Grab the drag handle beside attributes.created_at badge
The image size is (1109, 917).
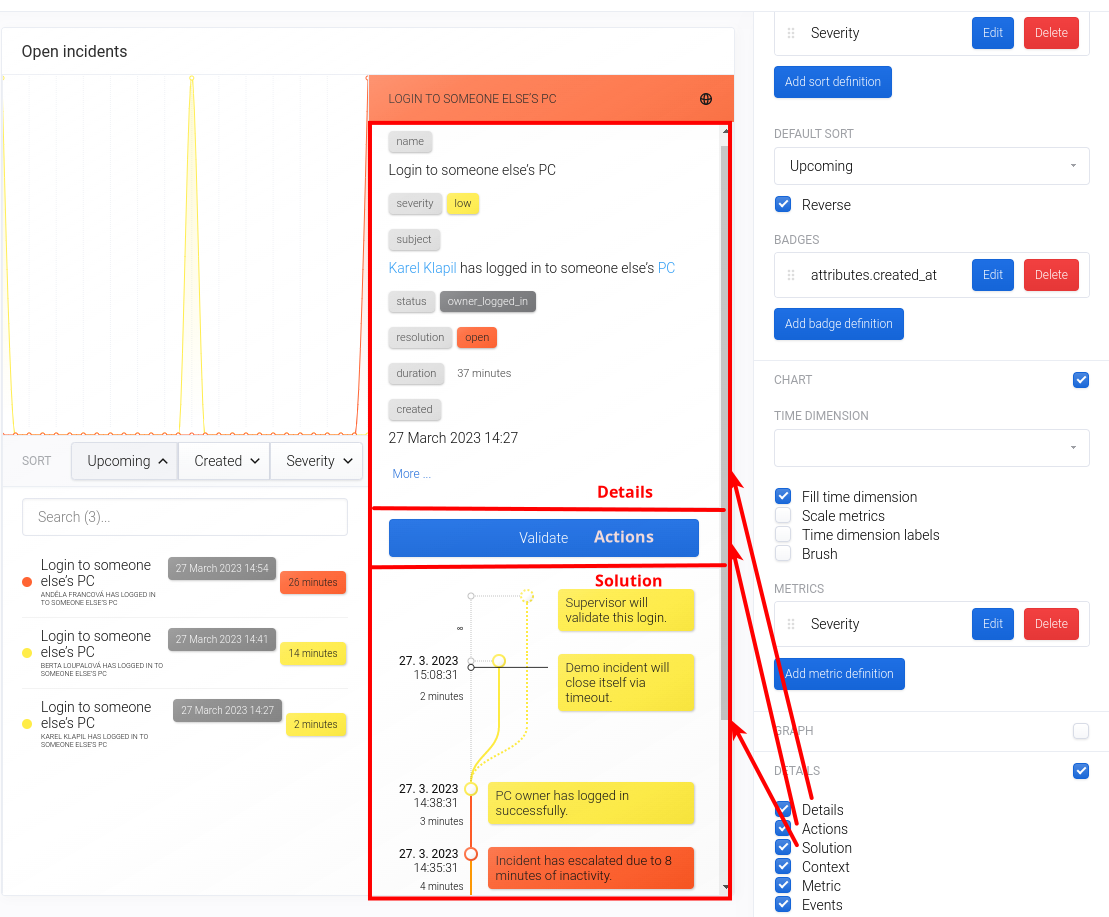tap(791, 275)
